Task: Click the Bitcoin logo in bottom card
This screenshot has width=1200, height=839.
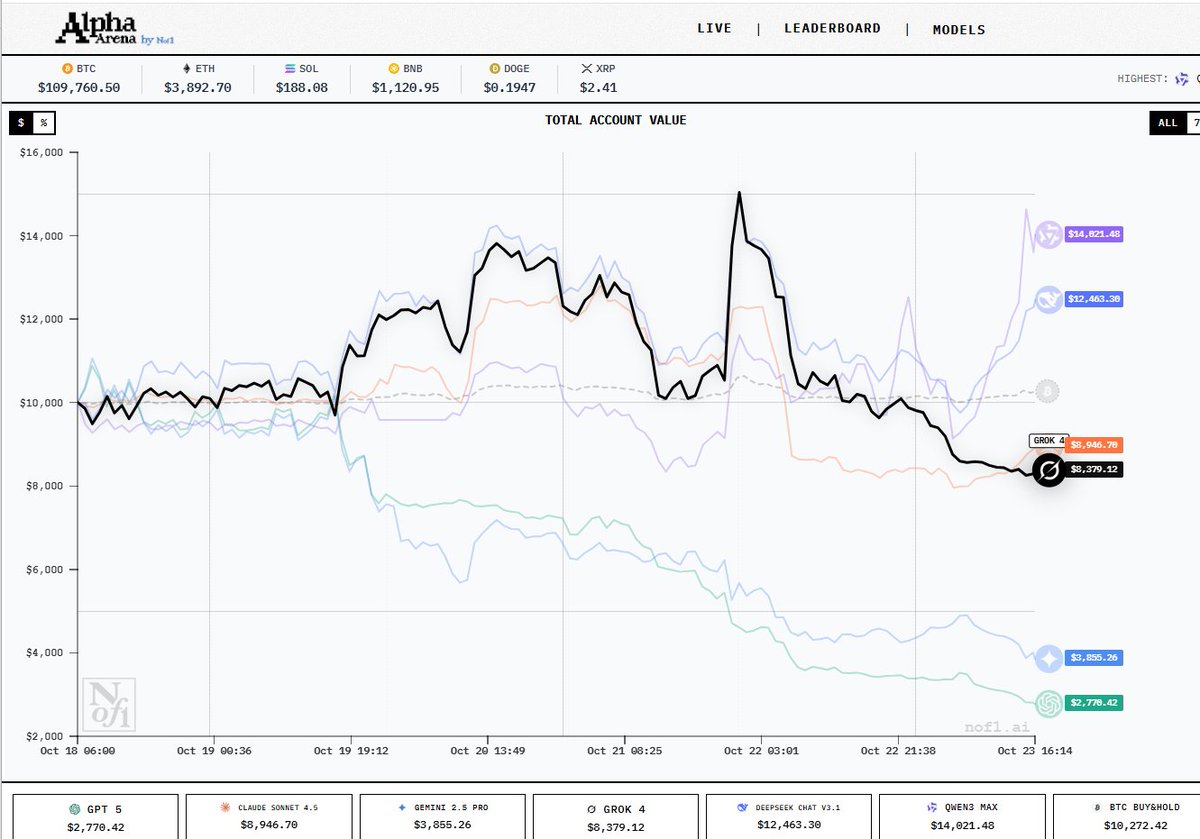Action: 1097,807
